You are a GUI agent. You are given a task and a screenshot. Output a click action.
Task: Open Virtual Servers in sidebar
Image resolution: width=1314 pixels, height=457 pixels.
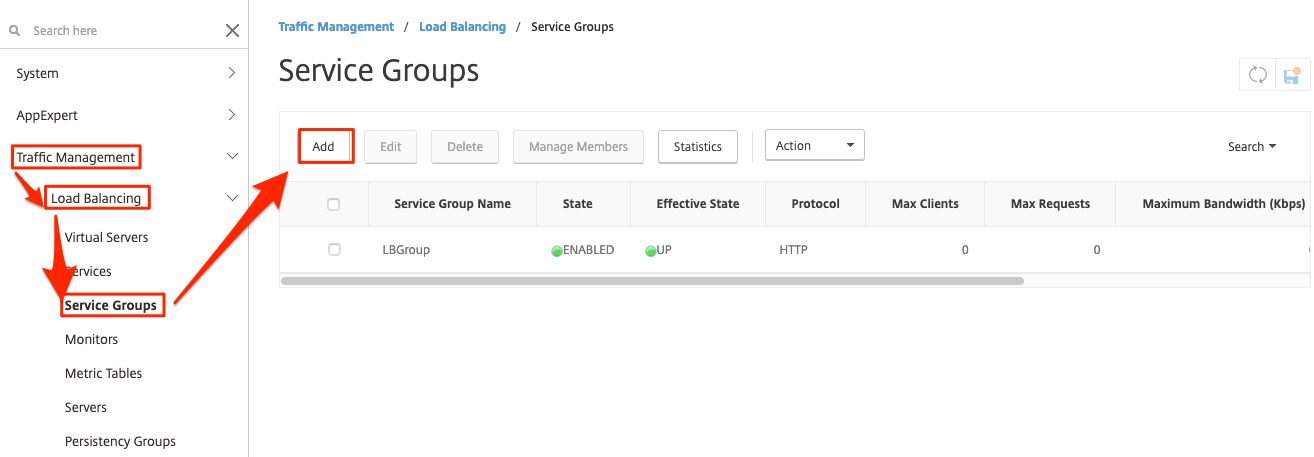pyautogui.click(x=106, y=237)
